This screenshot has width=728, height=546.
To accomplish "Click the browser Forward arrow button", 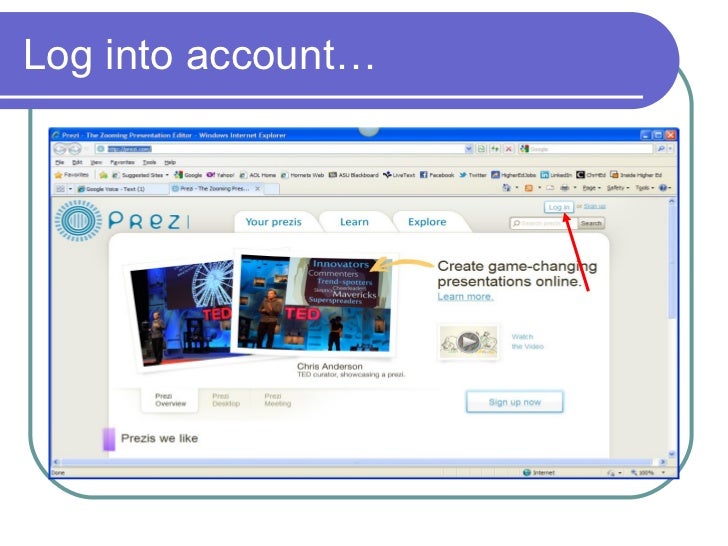I will pyautogui.click(x=75, y=149).
